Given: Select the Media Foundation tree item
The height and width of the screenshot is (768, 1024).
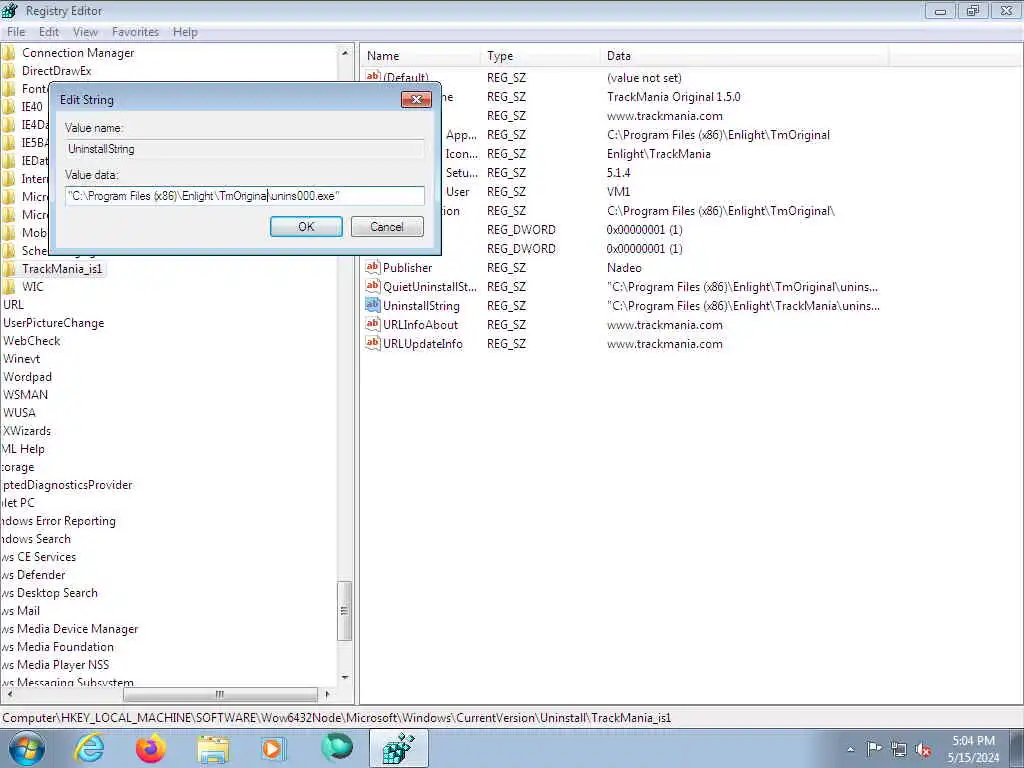Looking at the screenshot, I should (x=57, y=647).
